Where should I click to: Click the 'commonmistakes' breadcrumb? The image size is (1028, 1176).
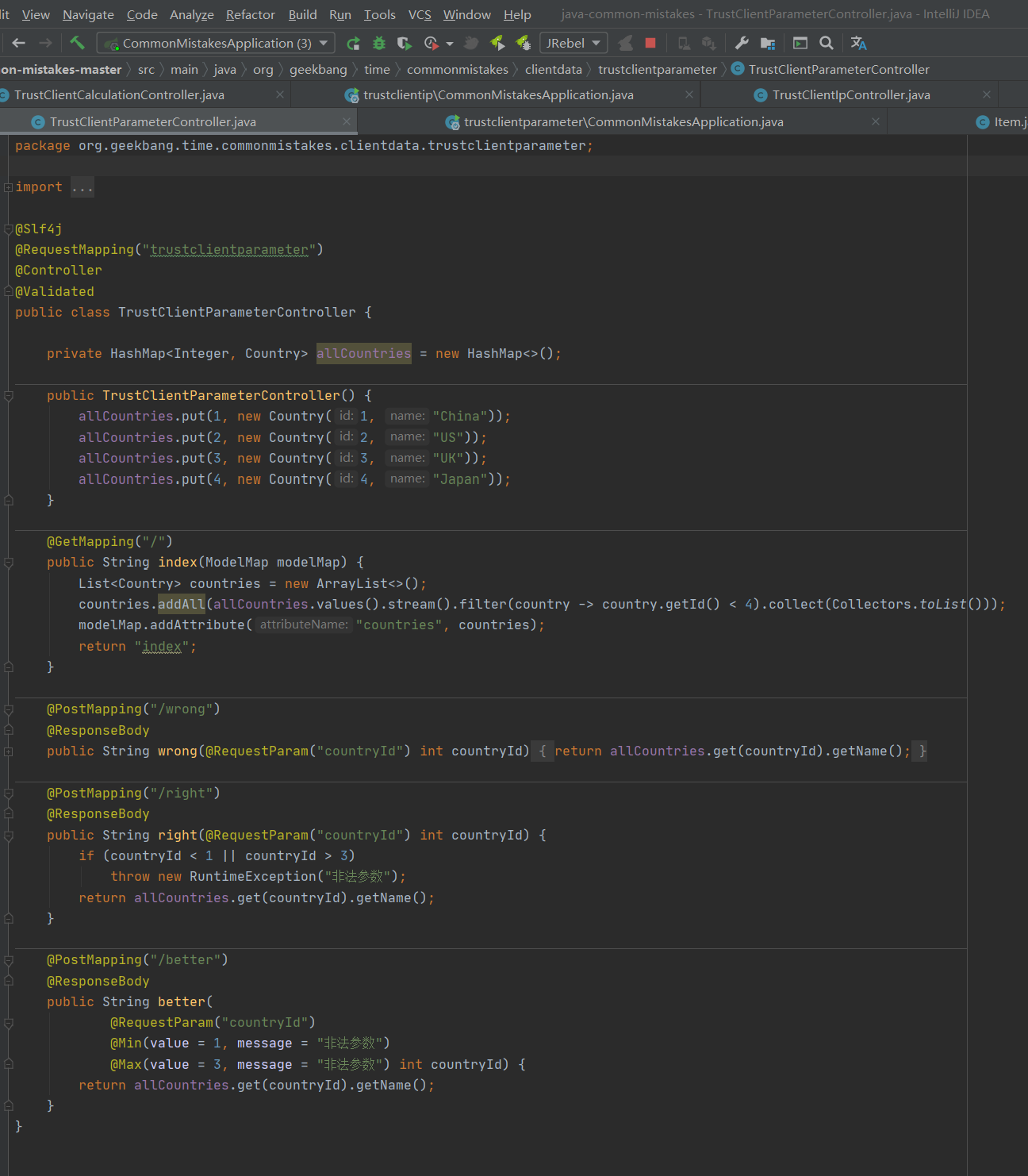[458, 69]
